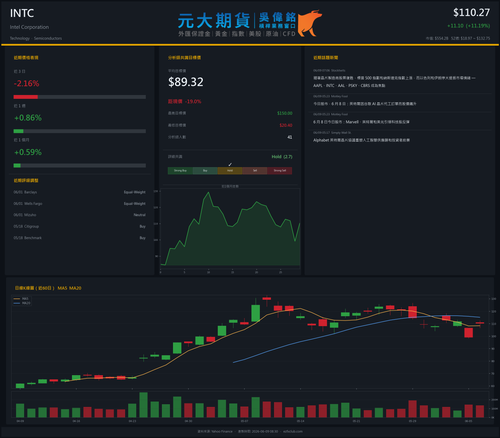Click the orange bull logo icon
Viewport: 500px width, 438px height.
pyautogui.click(x=310, y=23)
